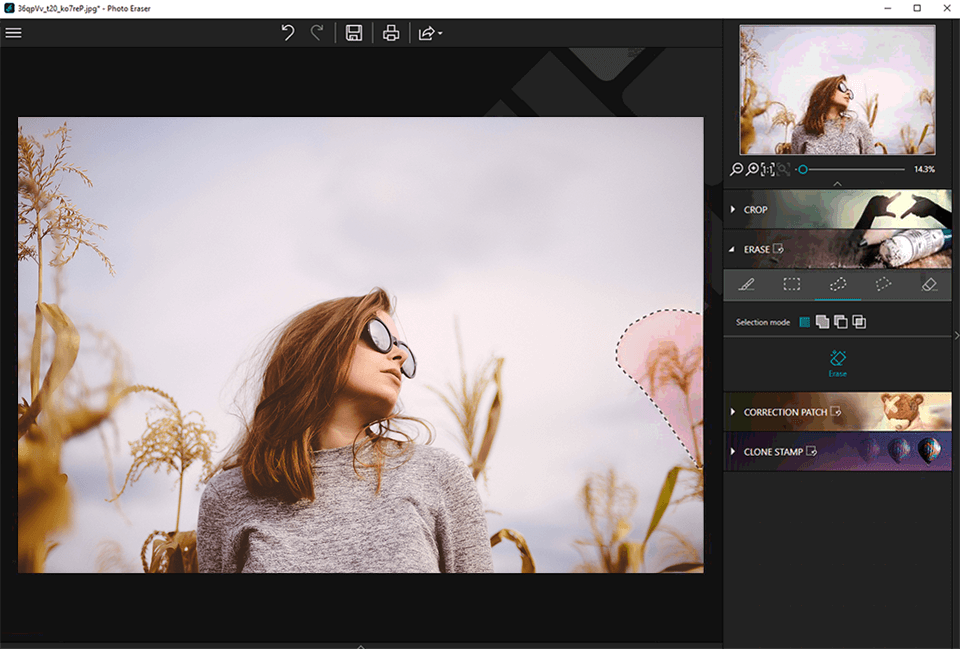Click the Save floppy disk icon
Viewport: 960px width, 649px height.
click(x=353, y=33)
